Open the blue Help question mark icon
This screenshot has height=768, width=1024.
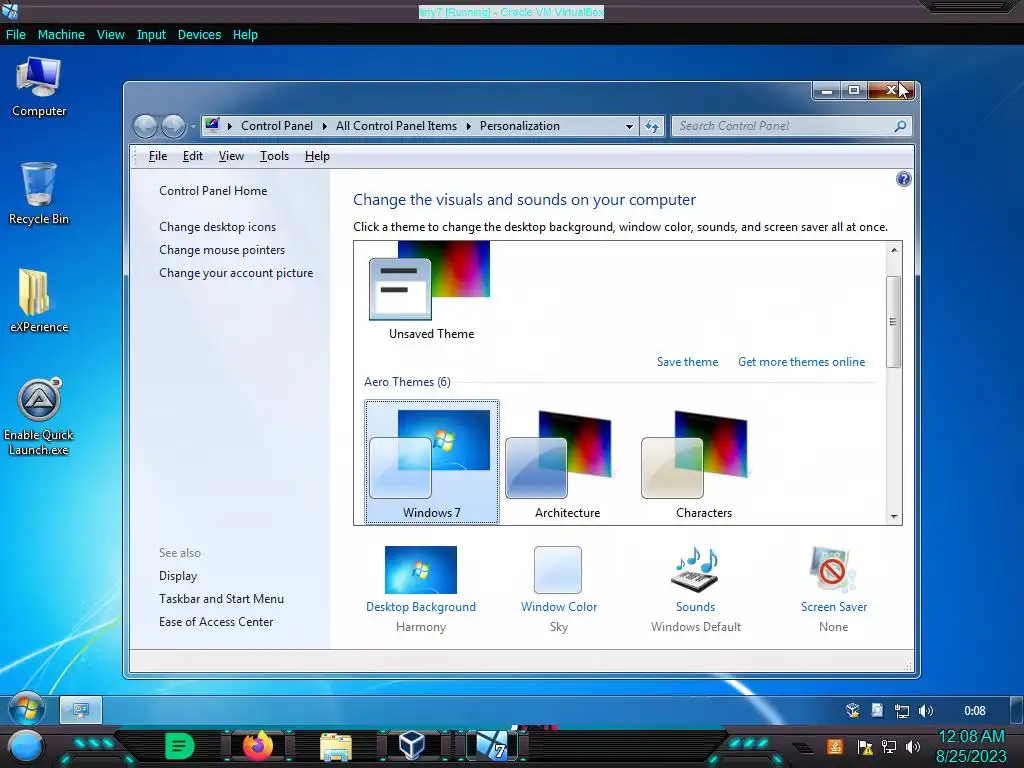(x=903, y=179)
